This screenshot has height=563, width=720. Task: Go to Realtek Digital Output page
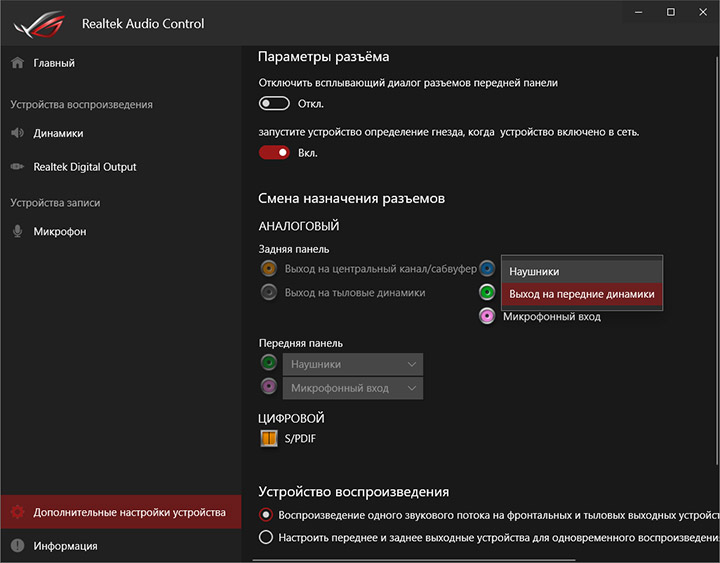click(x=84, y=167)
